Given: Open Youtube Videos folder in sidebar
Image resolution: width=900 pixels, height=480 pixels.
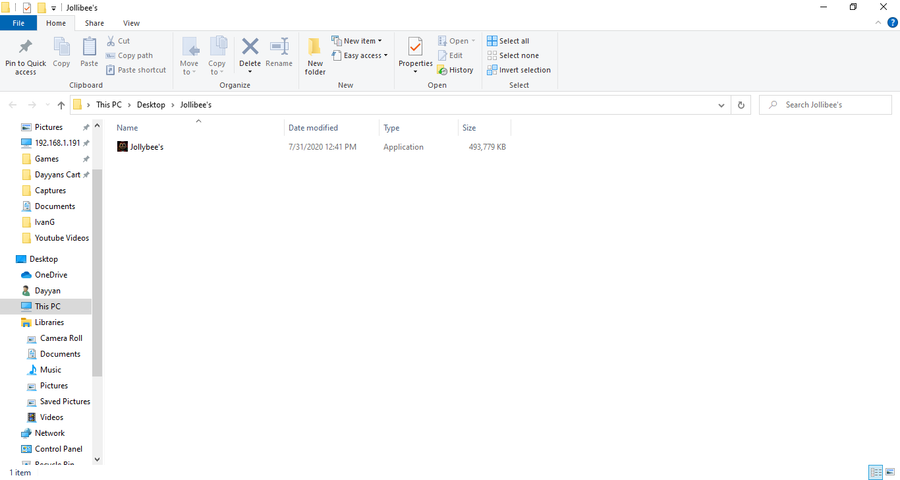Looking at the screenshot, I should coord(61,238).
